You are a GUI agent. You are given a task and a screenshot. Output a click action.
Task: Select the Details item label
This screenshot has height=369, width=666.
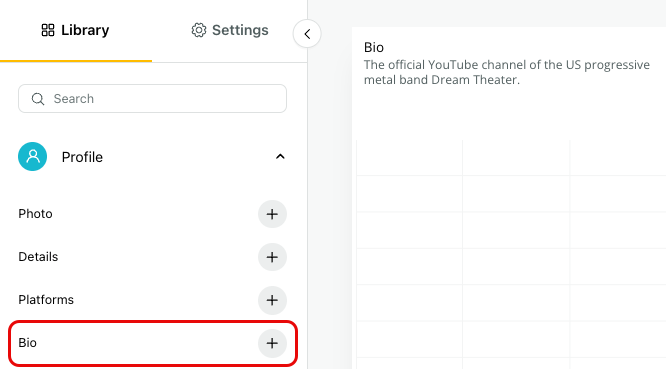click(38, 257)
